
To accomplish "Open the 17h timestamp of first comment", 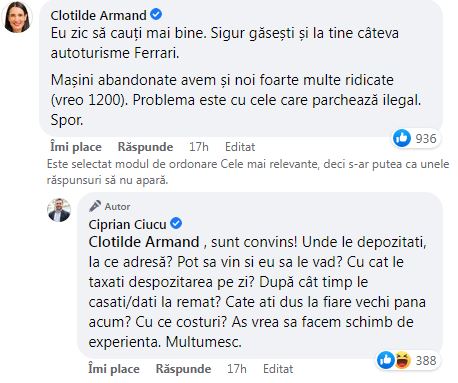I will click(x=199, y=147).
